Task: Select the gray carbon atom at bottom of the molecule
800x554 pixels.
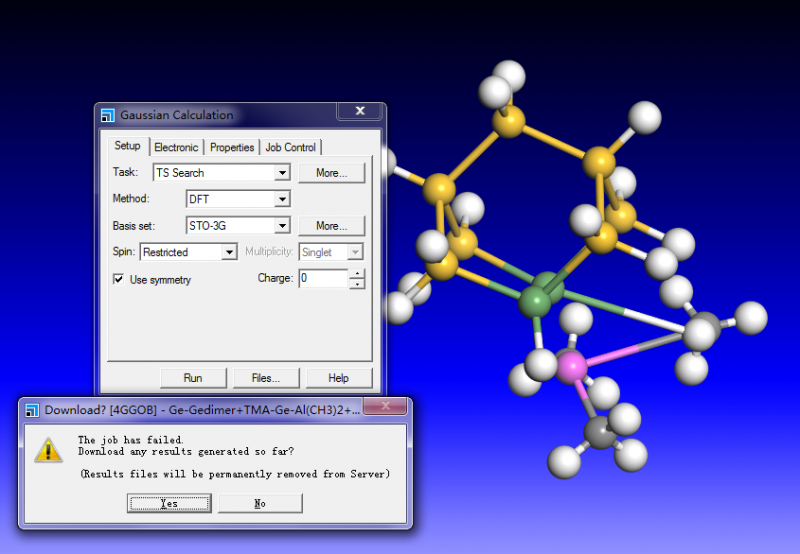Action: click(x=599, y=433)
